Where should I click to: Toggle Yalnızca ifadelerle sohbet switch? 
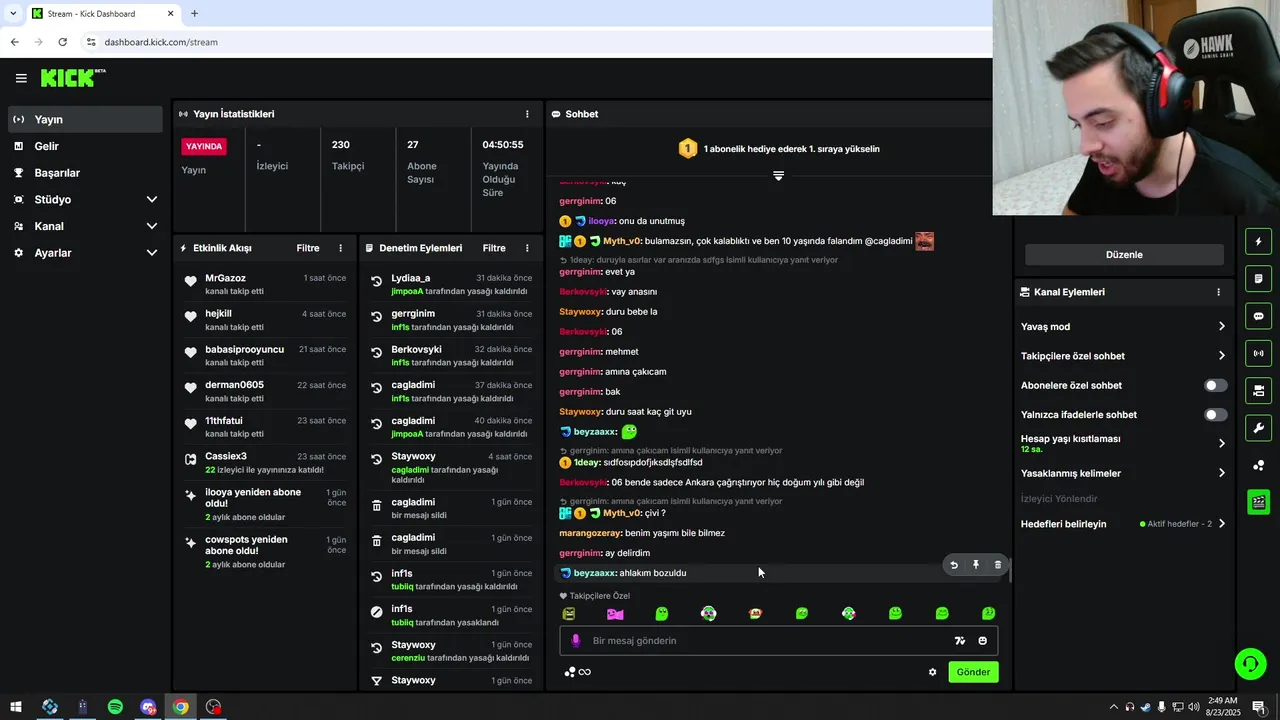(1215, 414)
